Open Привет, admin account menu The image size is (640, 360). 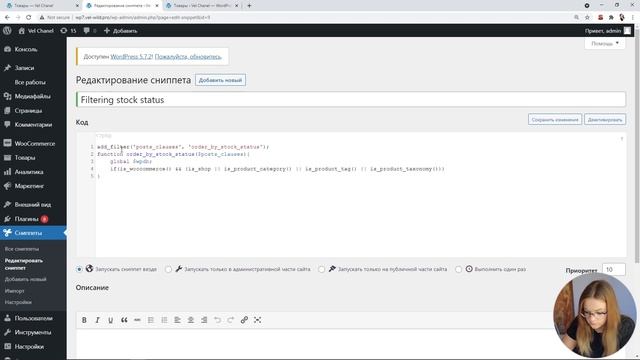(608, 31)
